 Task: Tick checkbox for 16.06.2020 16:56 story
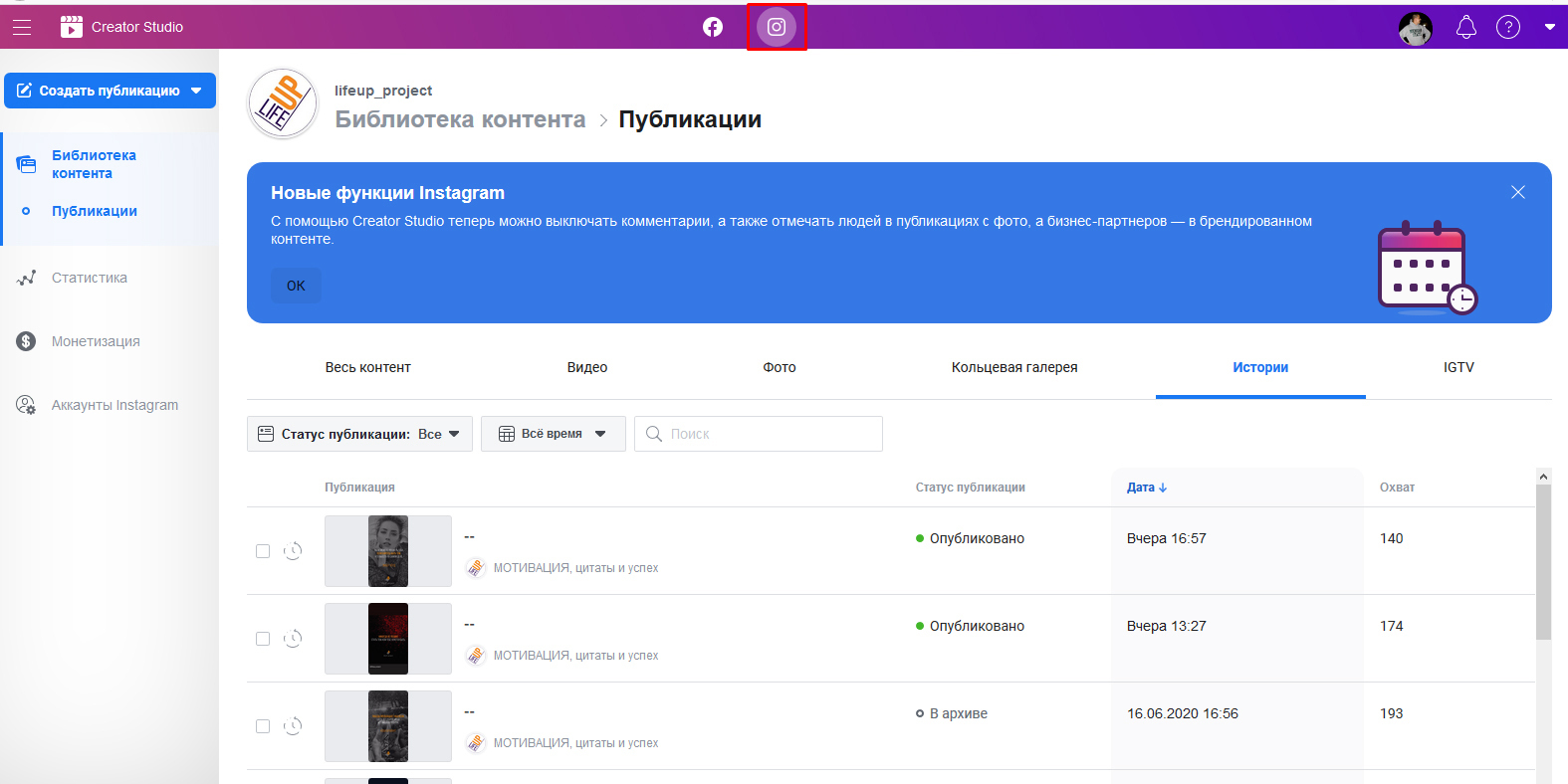click(x=263, y=726)
